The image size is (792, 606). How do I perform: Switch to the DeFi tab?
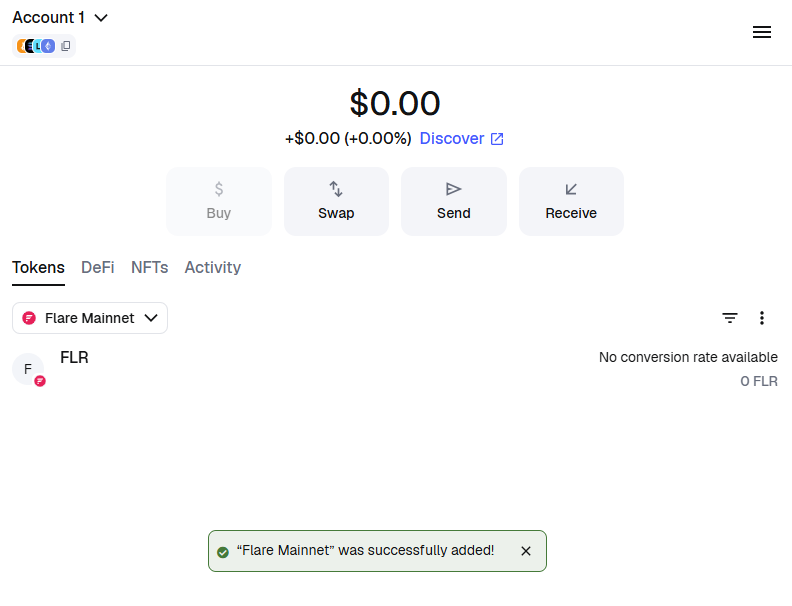(97, 268)
